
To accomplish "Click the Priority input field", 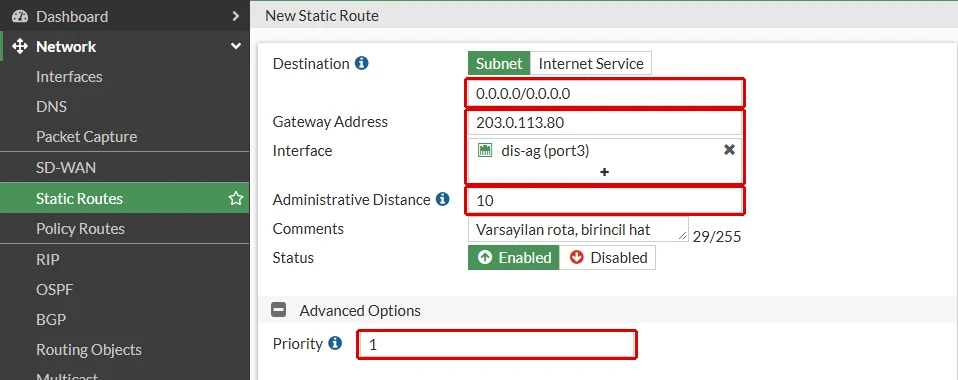I will [497, 345].
